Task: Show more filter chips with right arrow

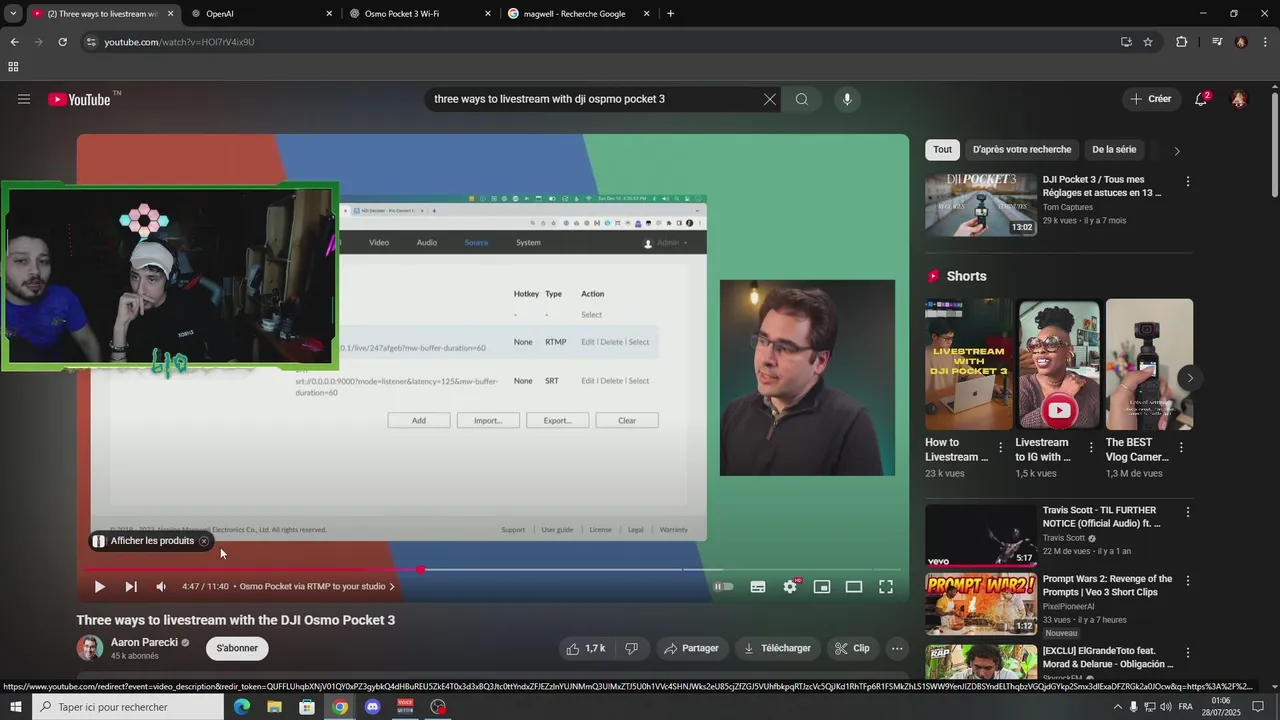Action: point(1177,151)
